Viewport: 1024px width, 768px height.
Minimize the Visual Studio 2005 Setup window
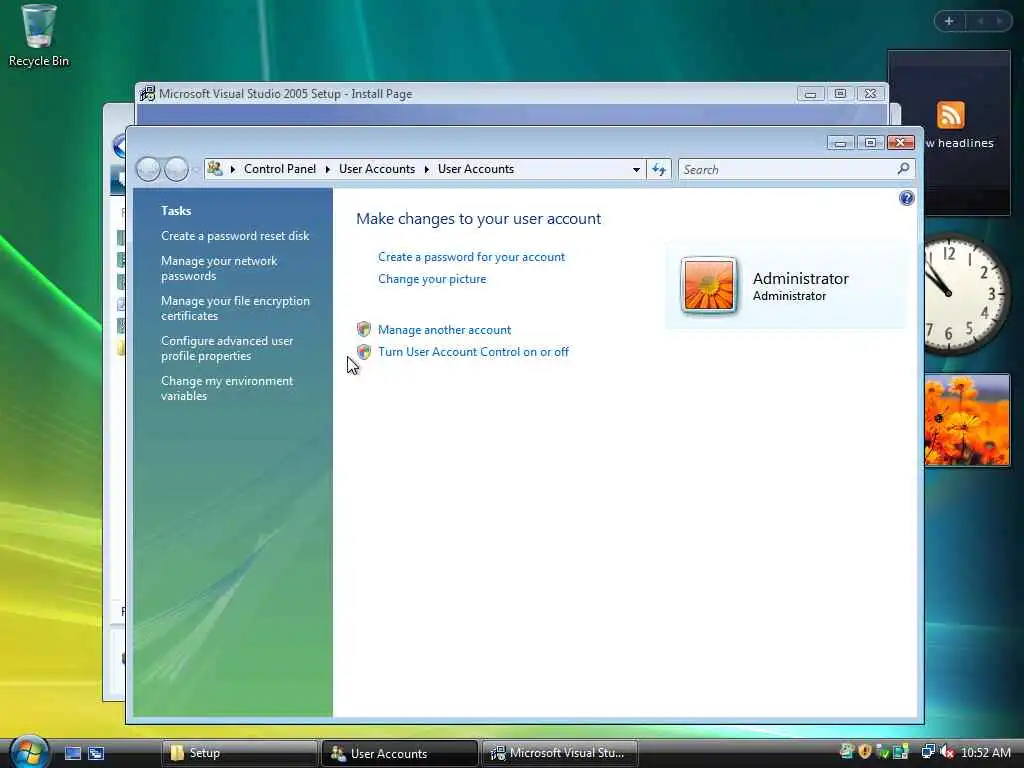[x=810, y=94]
